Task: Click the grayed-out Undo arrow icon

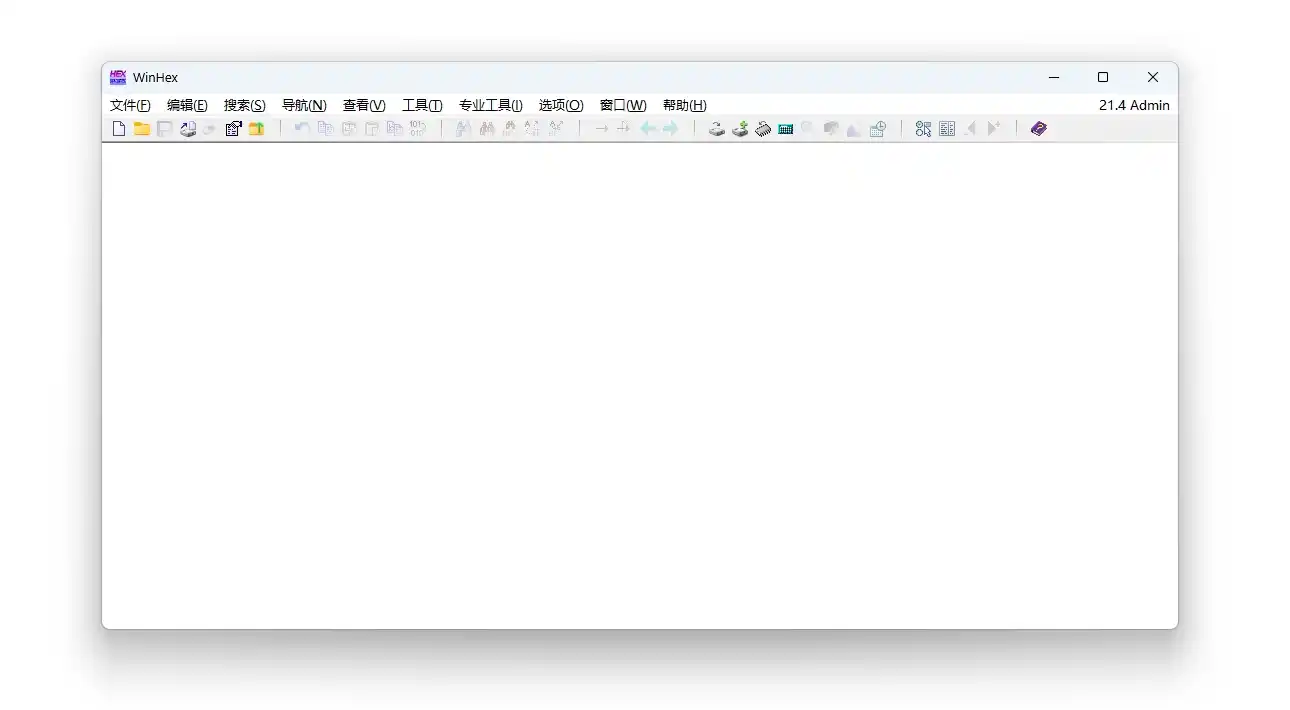Action: click(302, 129)
